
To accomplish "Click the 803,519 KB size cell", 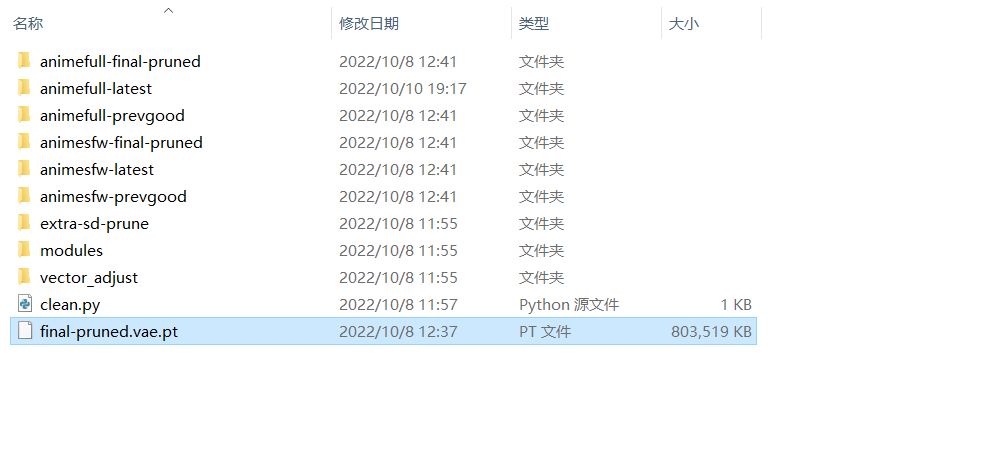I will tap(711, 331).
